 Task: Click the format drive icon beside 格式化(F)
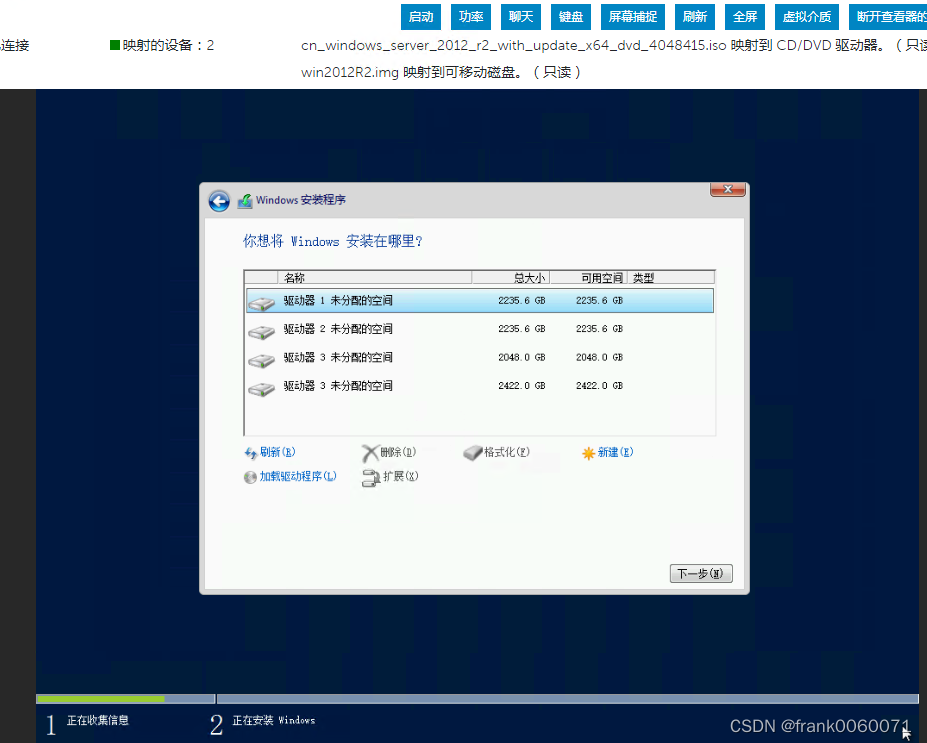tap(472, 453)
